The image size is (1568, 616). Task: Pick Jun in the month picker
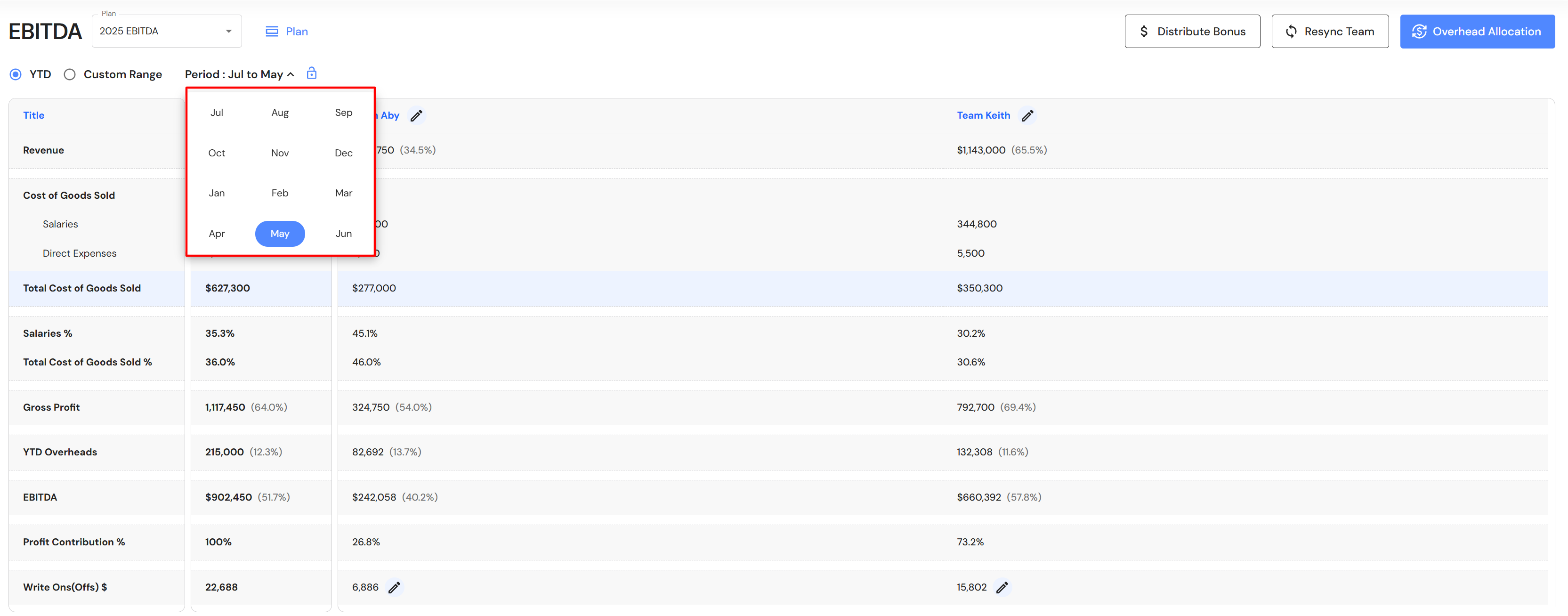343,234
